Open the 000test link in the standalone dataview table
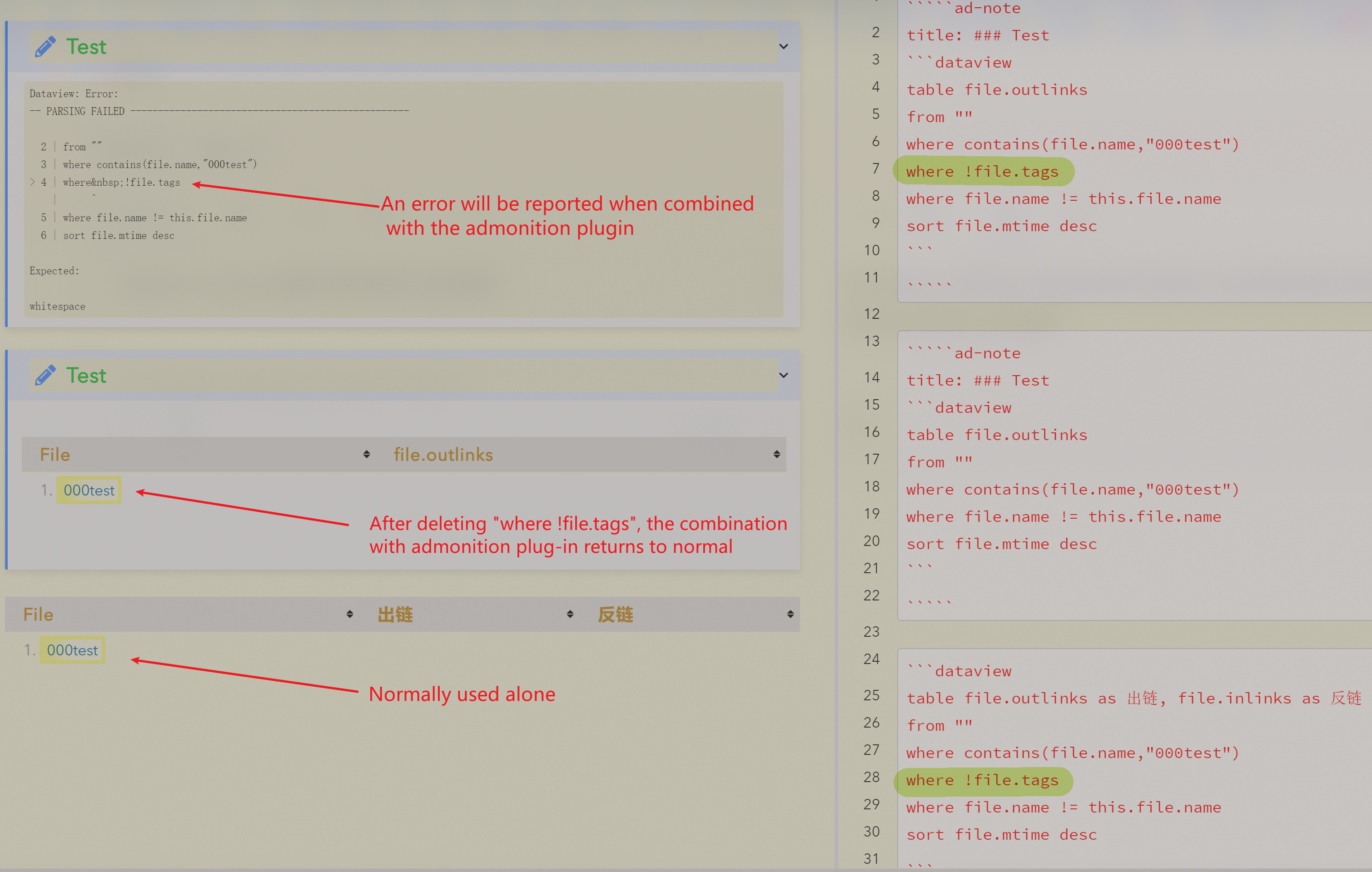 tap(72, 650)
